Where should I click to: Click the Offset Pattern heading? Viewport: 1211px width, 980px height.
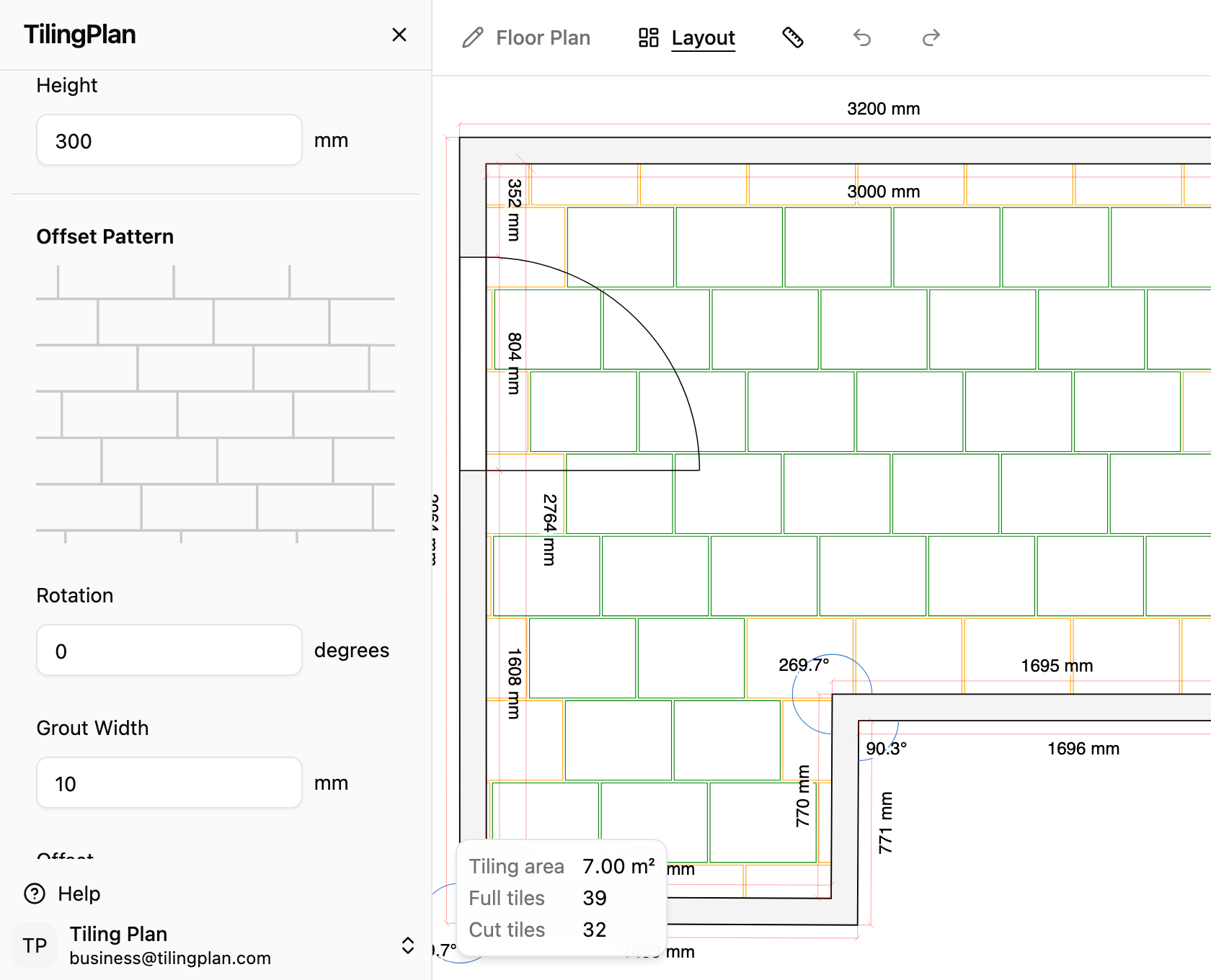(105, 236)
